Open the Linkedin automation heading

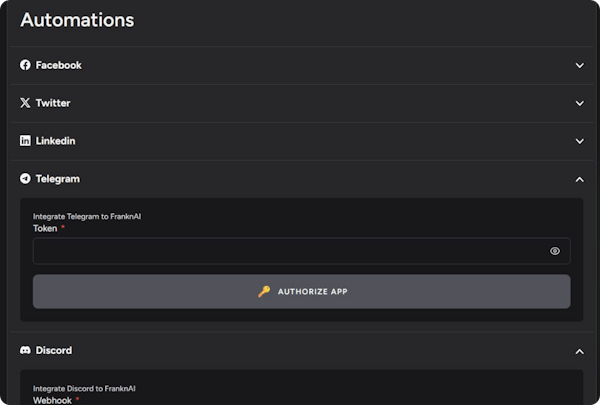click(55, 141)
